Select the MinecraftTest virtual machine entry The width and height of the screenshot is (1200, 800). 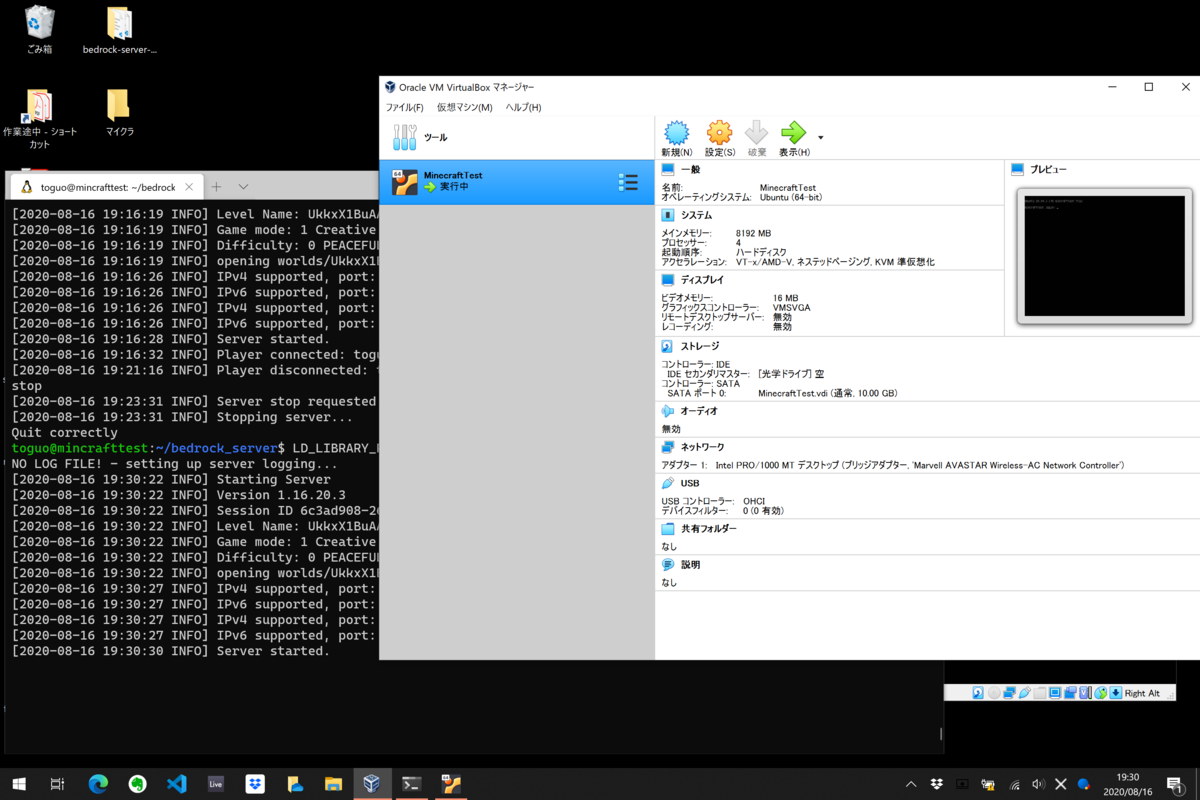click(x=517, y=182)
